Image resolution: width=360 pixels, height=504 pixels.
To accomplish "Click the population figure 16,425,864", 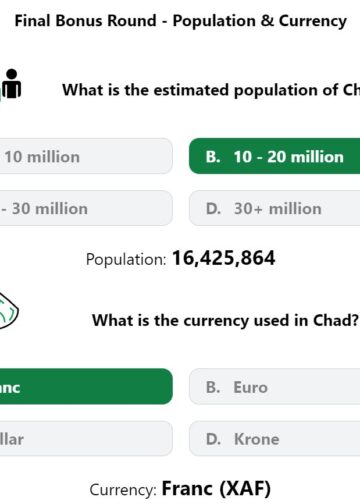I will tap(224, 258).
